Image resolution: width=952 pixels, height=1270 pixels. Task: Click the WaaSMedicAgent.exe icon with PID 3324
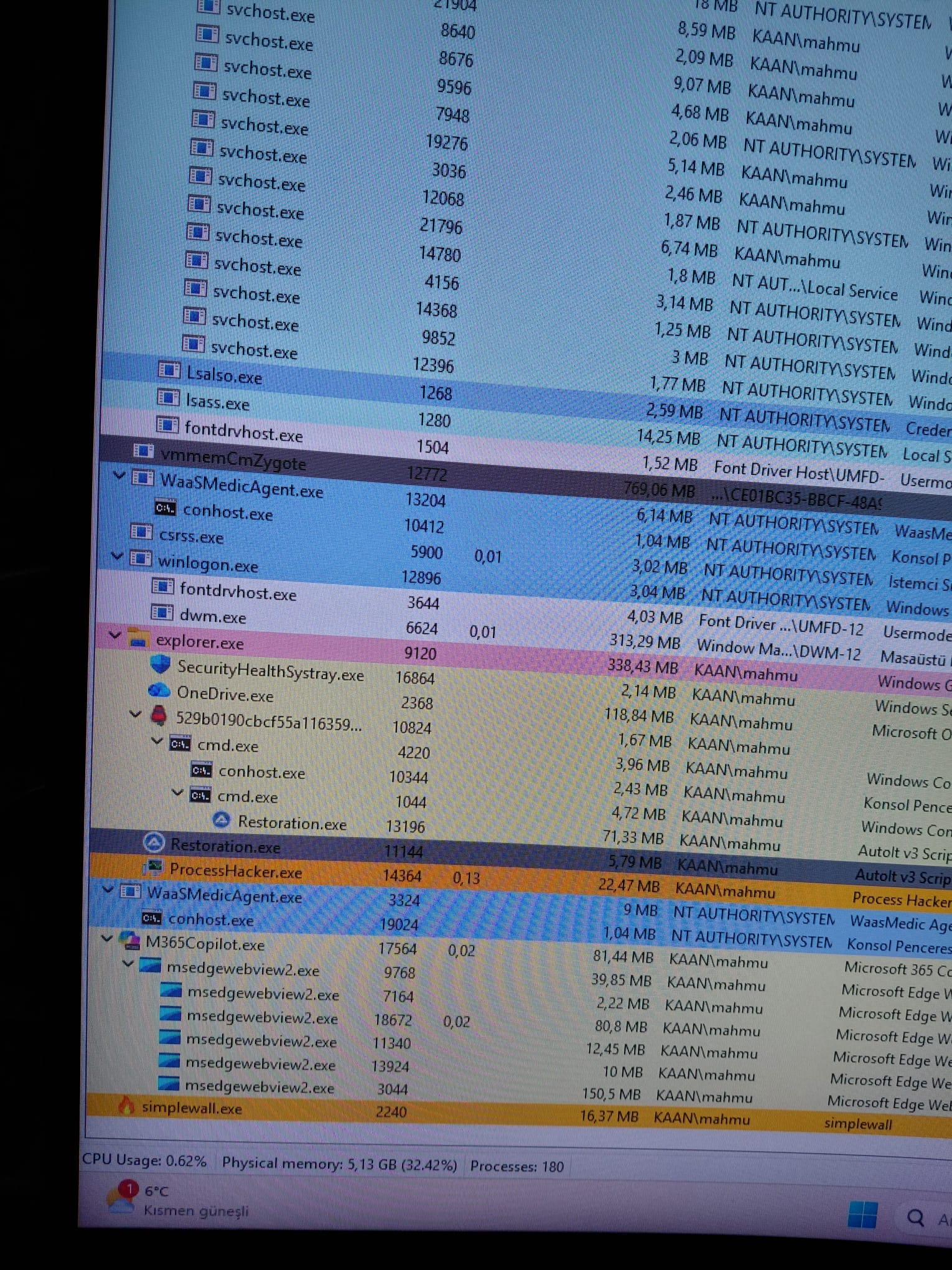[130, 891]
